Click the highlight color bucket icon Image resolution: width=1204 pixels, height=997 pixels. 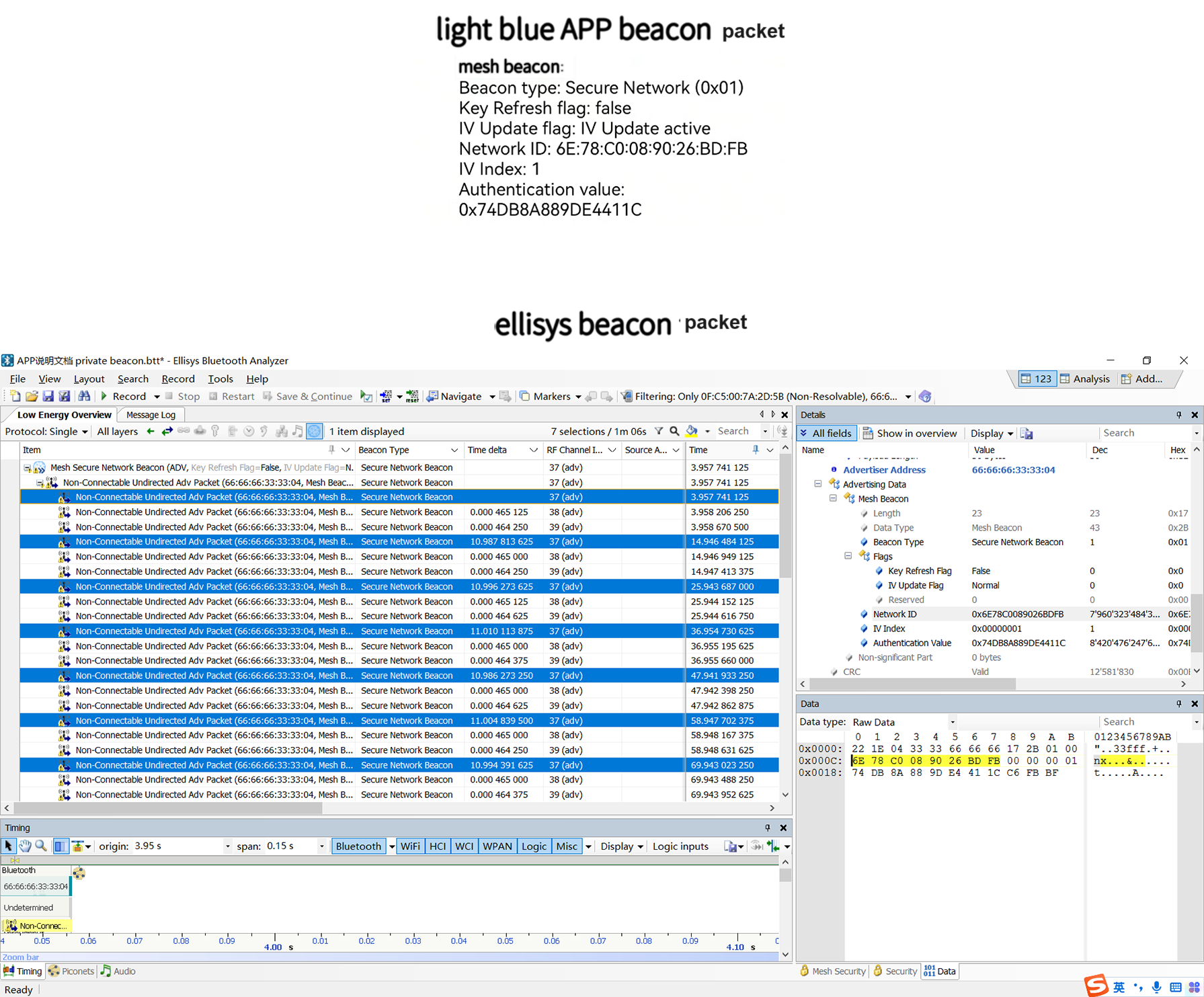692,432
